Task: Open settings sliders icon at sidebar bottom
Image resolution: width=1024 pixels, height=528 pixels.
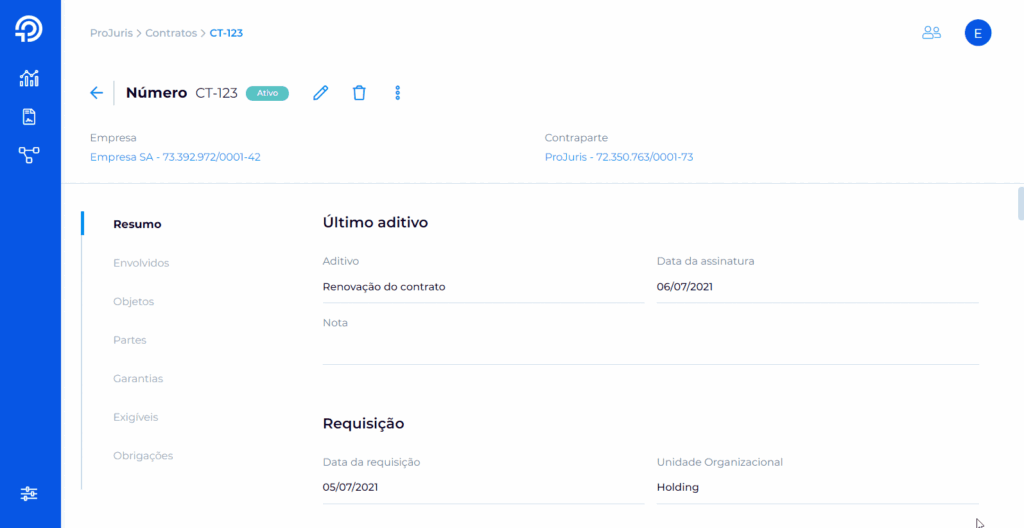Action: coord(29,493)
